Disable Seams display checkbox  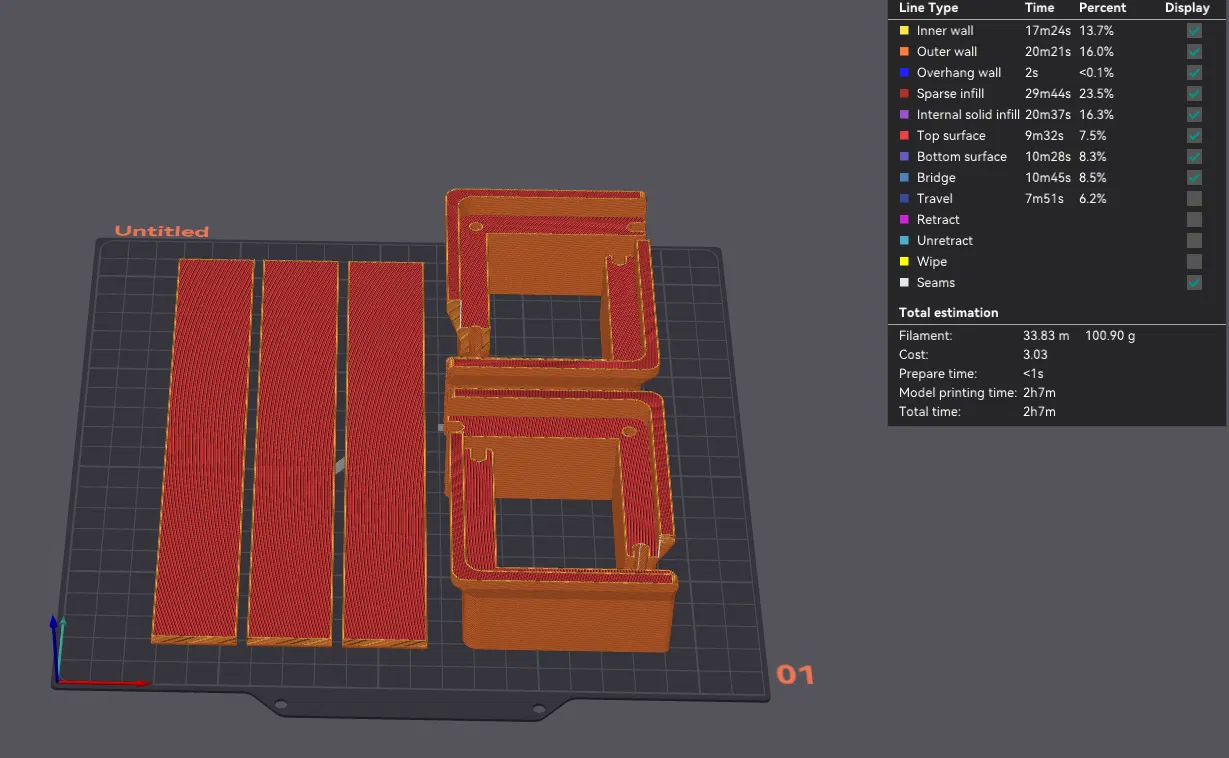[1194, 283]
